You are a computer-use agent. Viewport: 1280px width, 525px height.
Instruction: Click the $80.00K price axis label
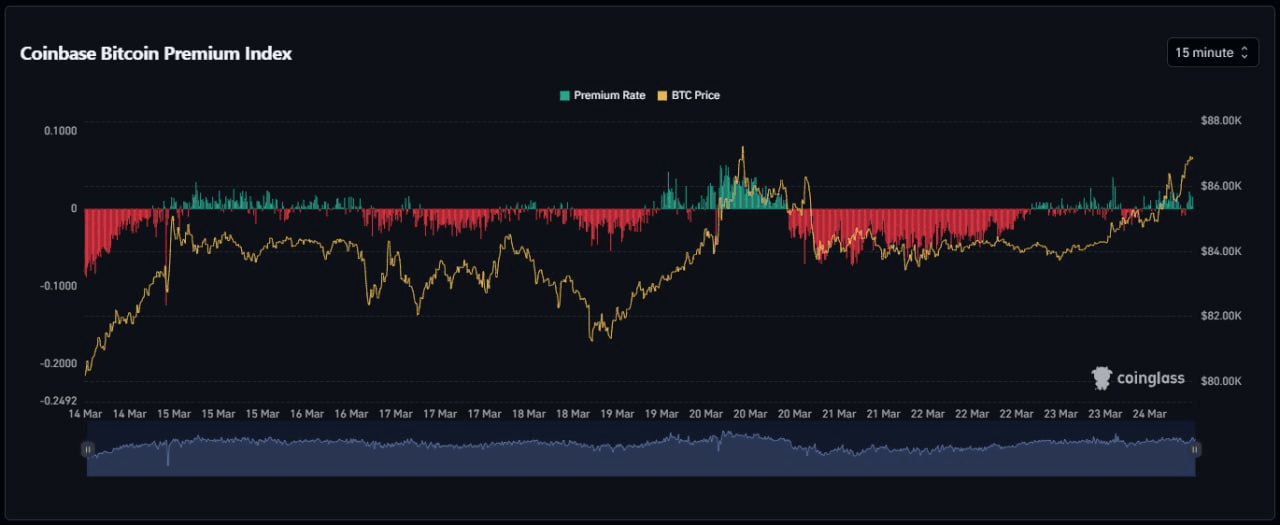[x=1221, y=381]
